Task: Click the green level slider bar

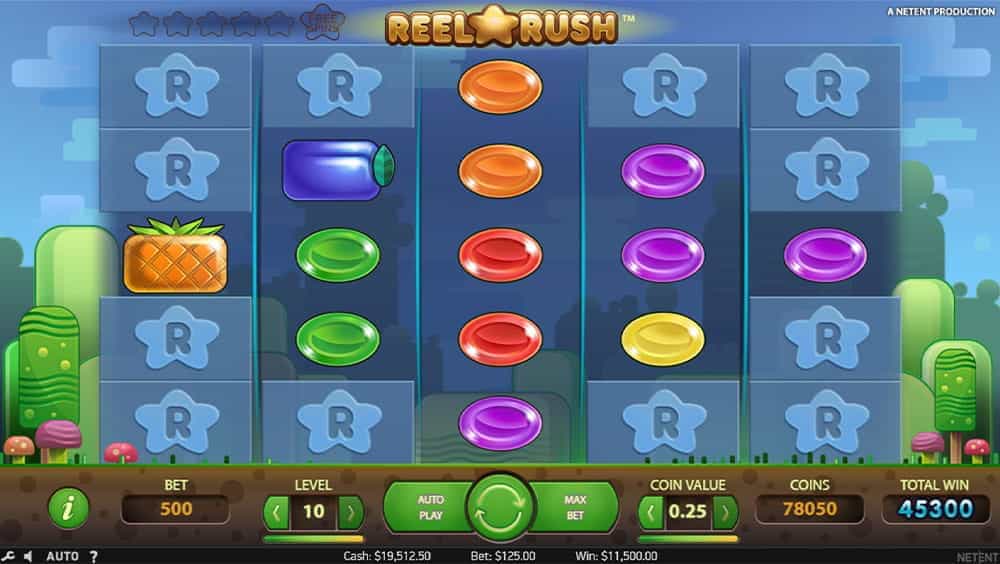Action: [313, 539]
